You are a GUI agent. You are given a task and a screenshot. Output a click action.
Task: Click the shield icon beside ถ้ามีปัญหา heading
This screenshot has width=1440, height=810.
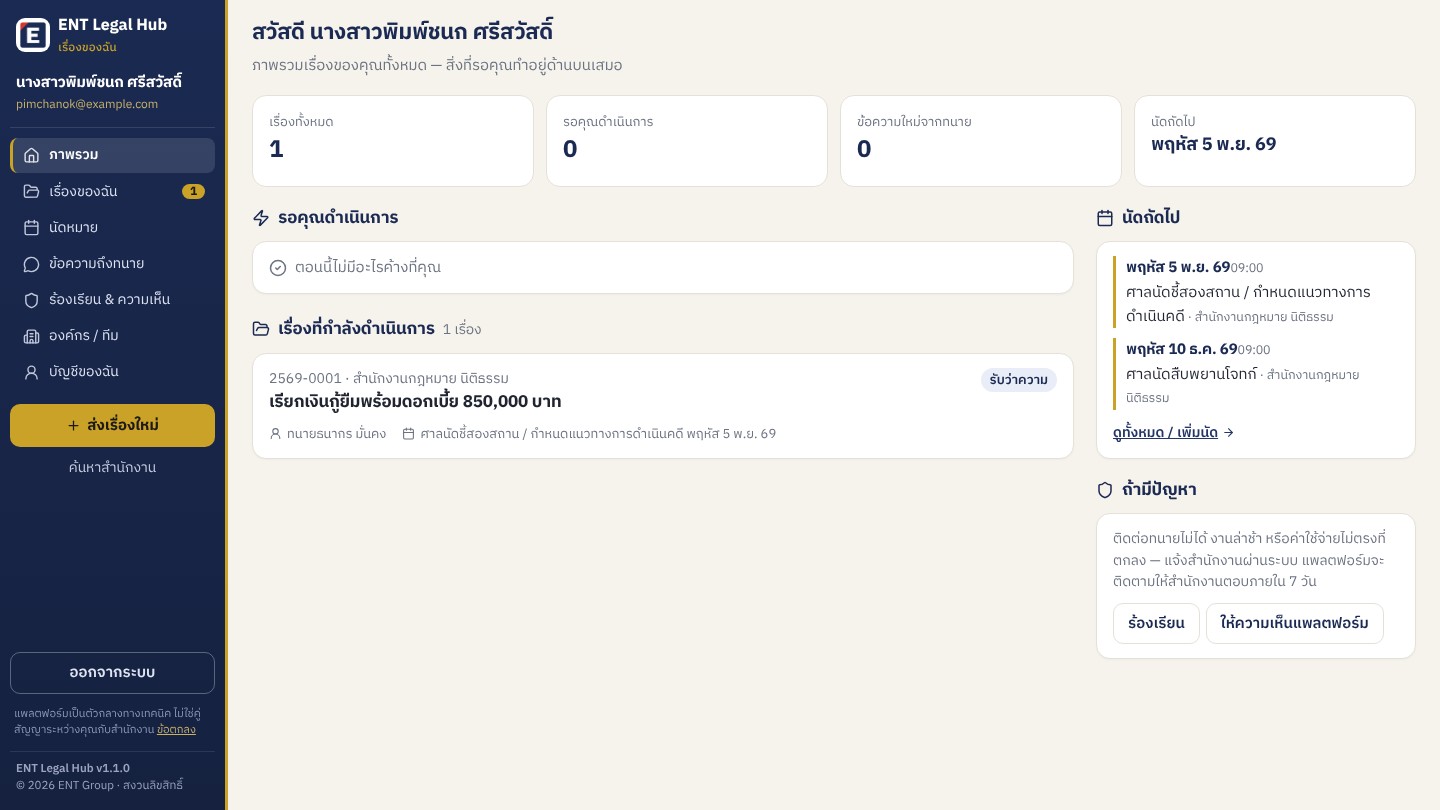tap(1105, 490)
